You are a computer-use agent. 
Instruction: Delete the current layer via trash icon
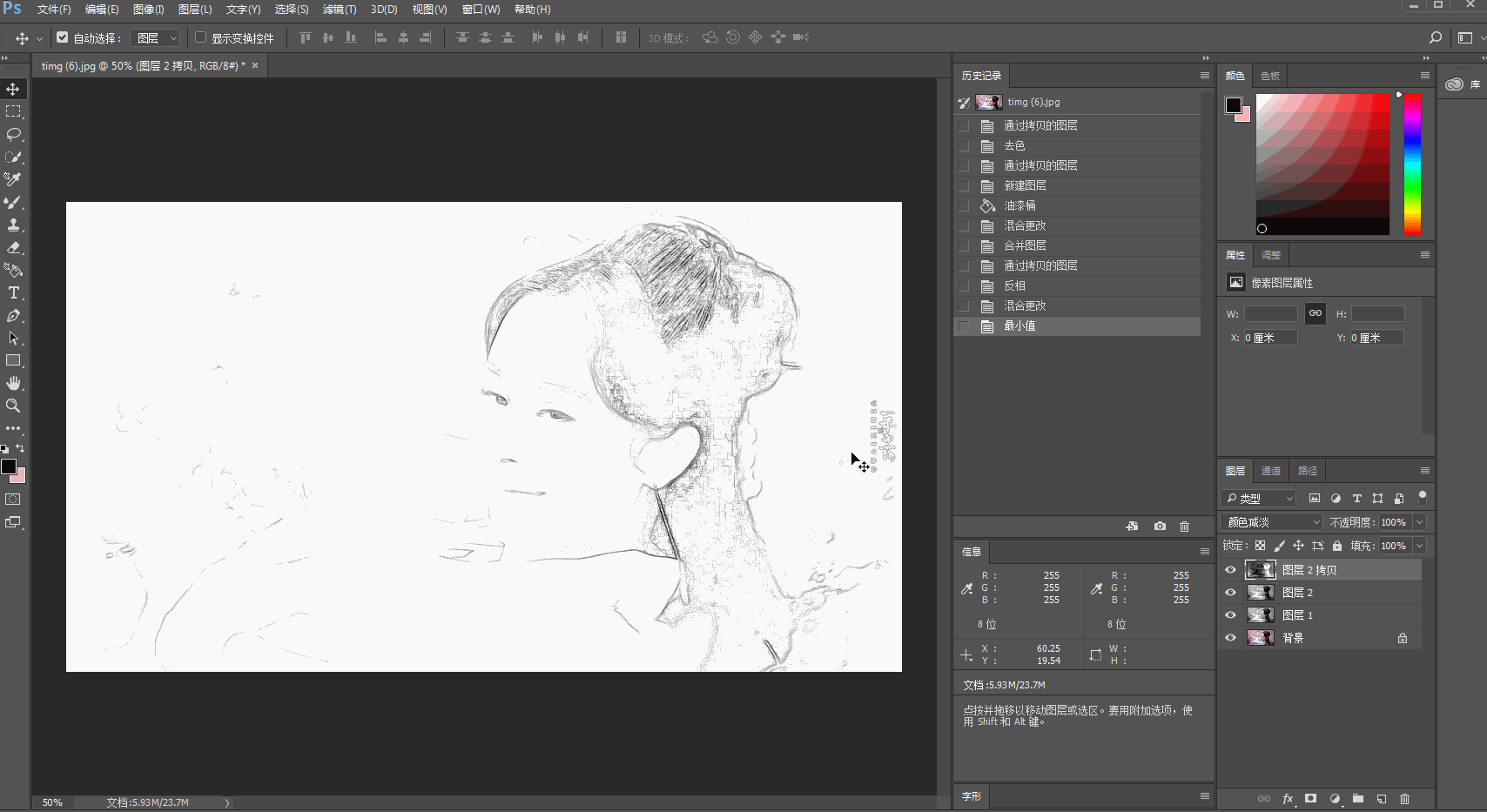pos(1404,798)
